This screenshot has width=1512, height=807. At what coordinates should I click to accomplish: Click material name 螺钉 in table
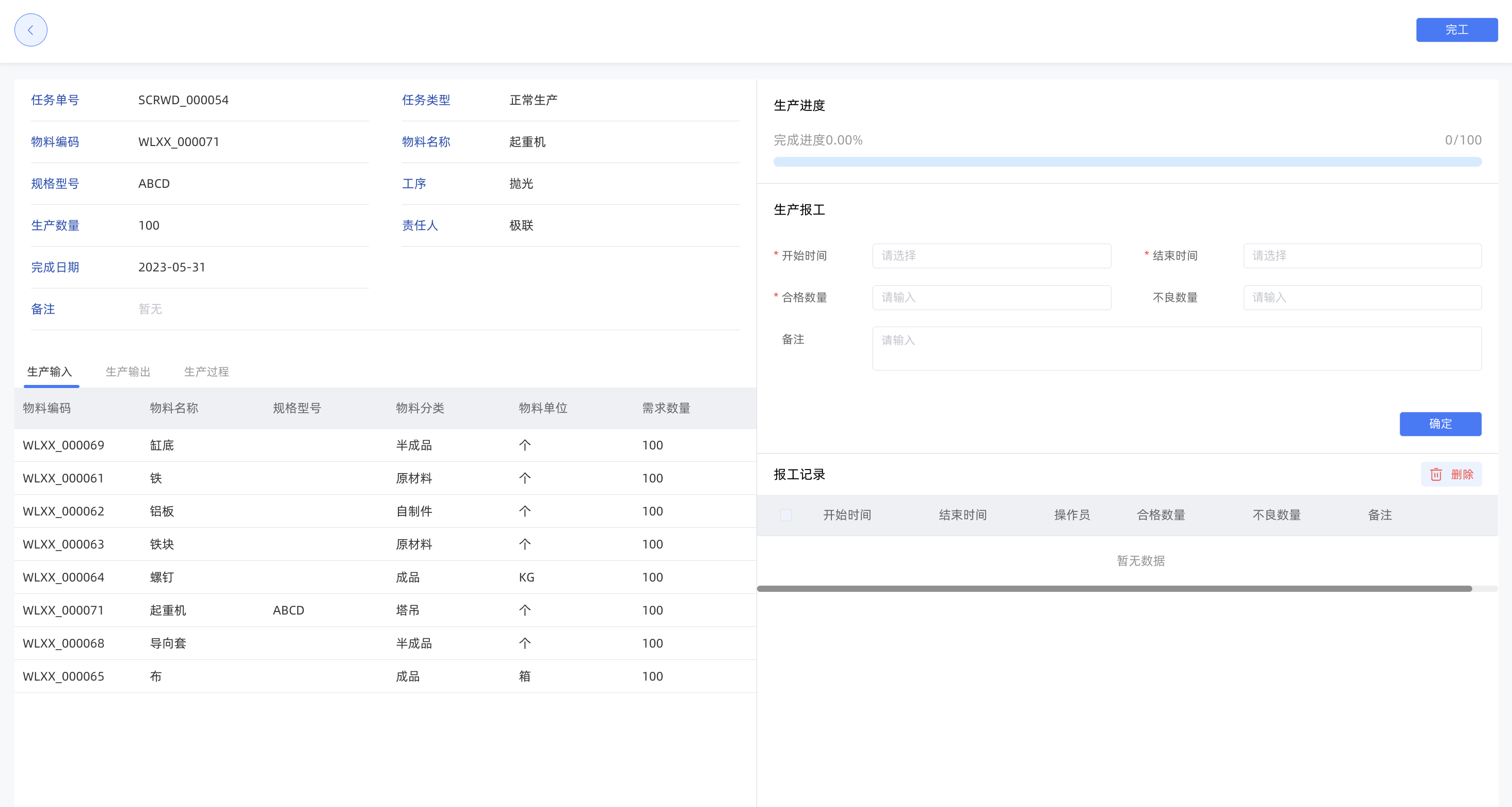(162, 577)
